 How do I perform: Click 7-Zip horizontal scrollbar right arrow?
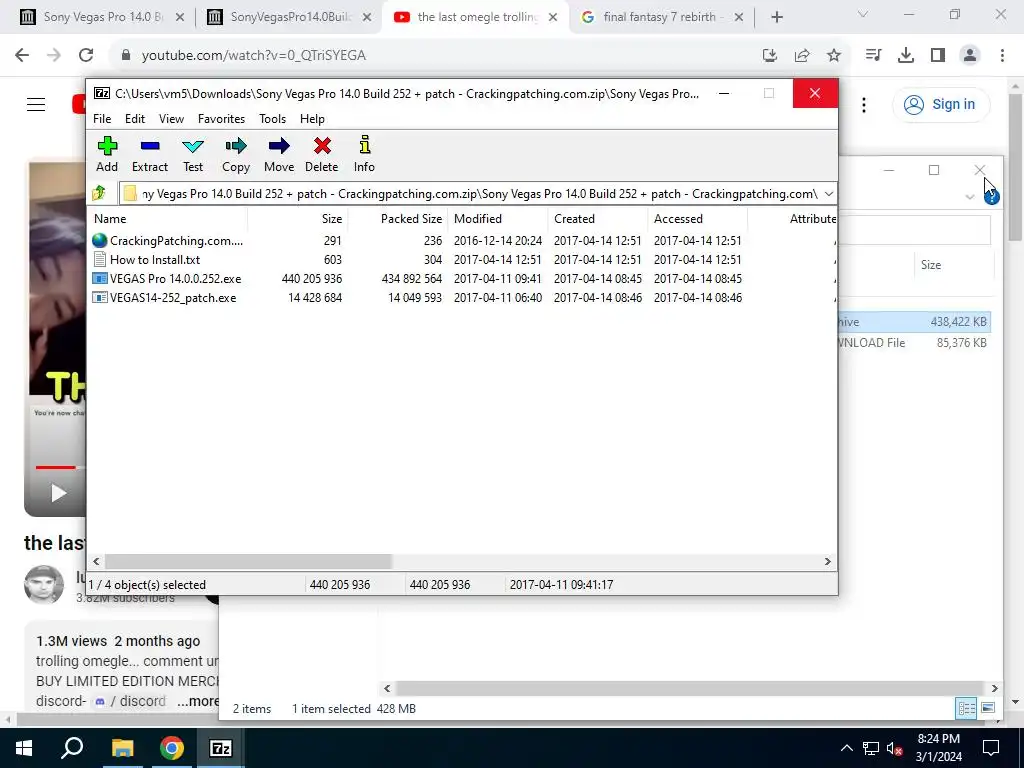coord(827,561)
